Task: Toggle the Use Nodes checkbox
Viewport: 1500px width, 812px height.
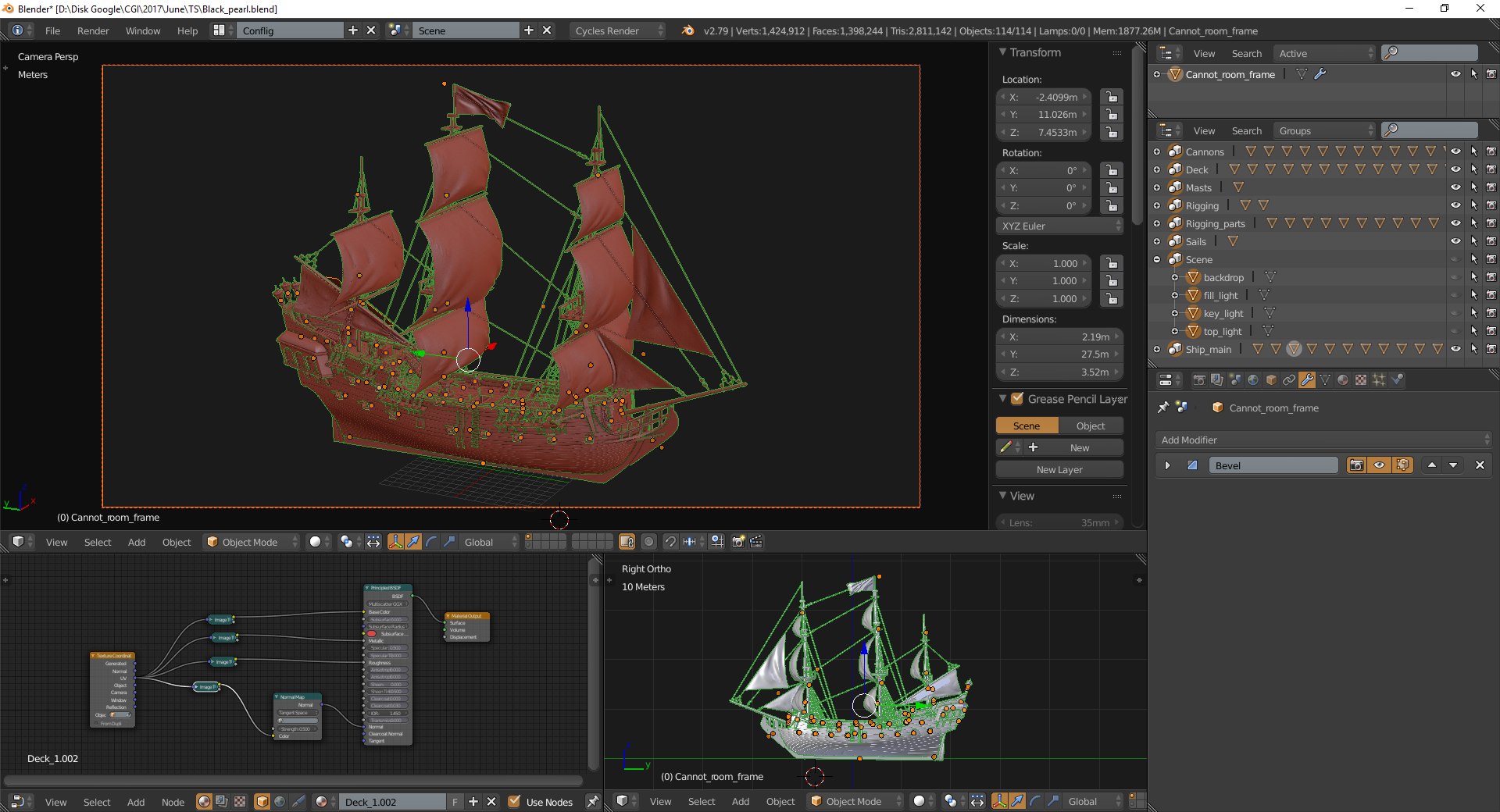Action: click(x=514, y=802)
